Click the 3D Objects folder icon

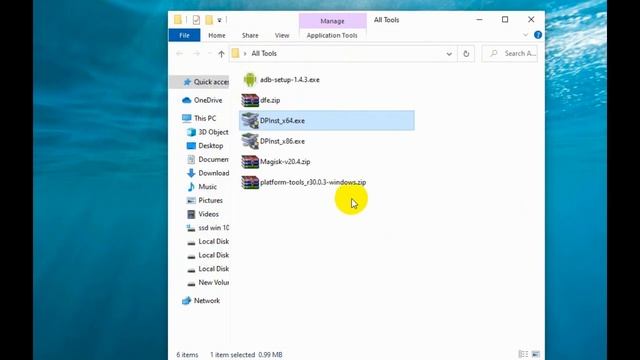[191, 132]
